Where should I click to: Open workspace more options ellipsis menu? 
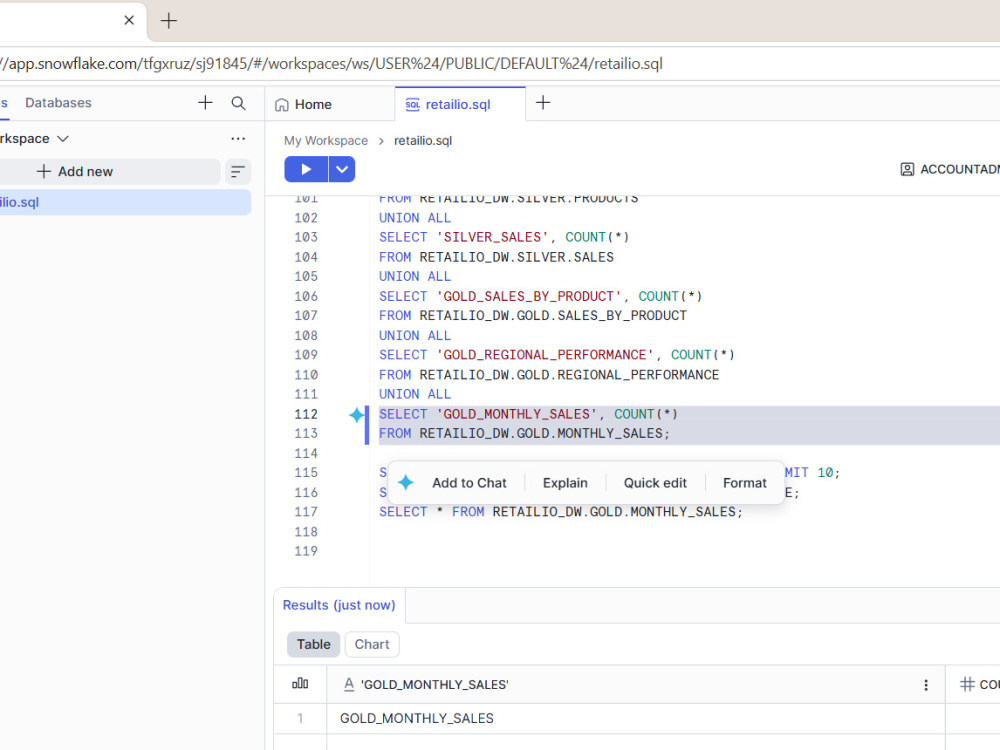[238, 138]
